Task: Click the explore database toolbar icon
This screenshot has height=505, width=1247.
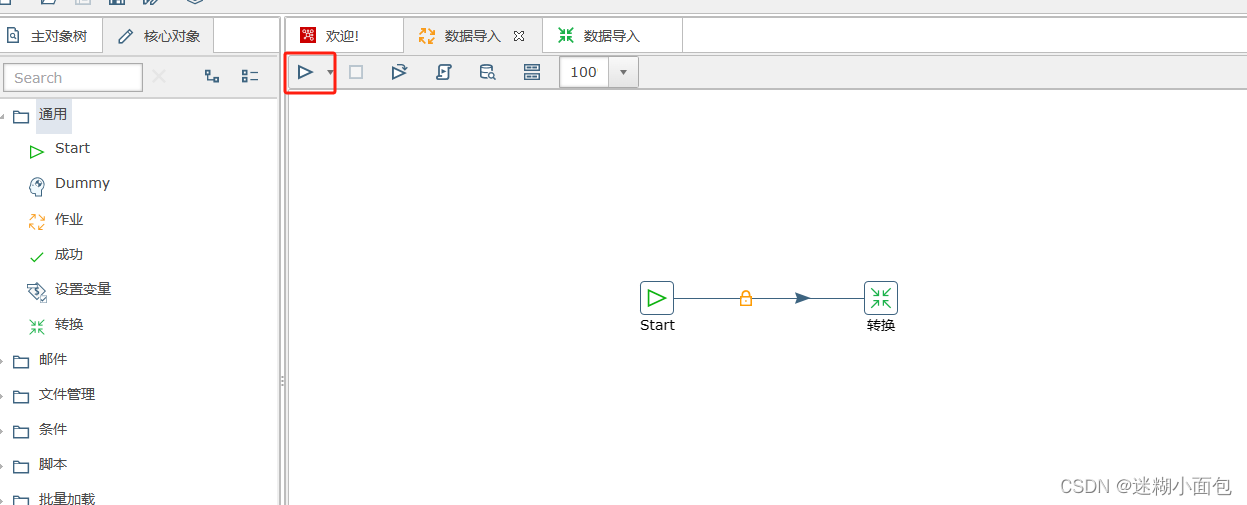Action: pyautogui.click(x=487, y=72)
